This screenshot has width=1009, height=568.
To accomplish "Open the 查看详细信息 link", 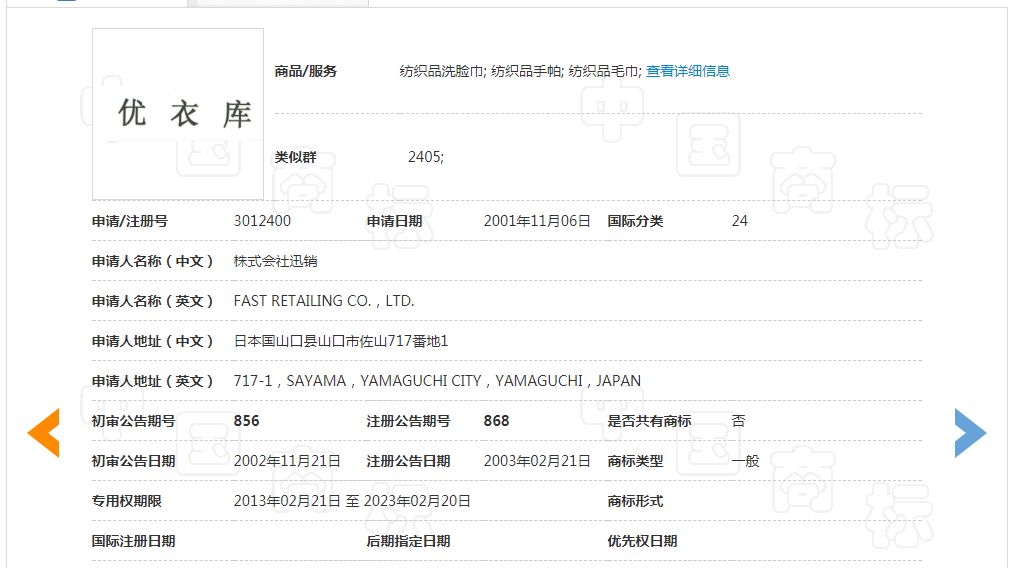I will coord(688,71).
